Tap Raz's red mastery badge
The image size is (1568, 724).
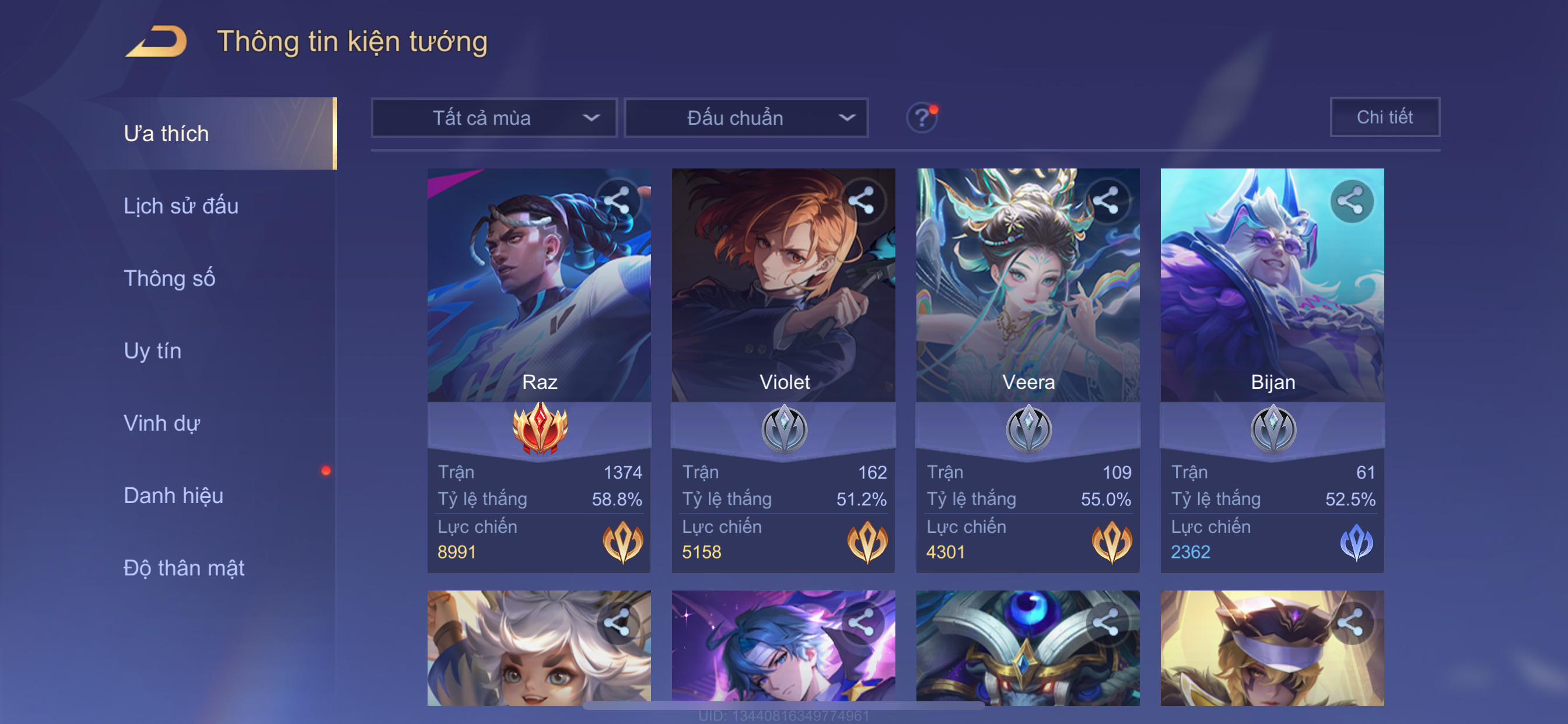pos(540,428)
